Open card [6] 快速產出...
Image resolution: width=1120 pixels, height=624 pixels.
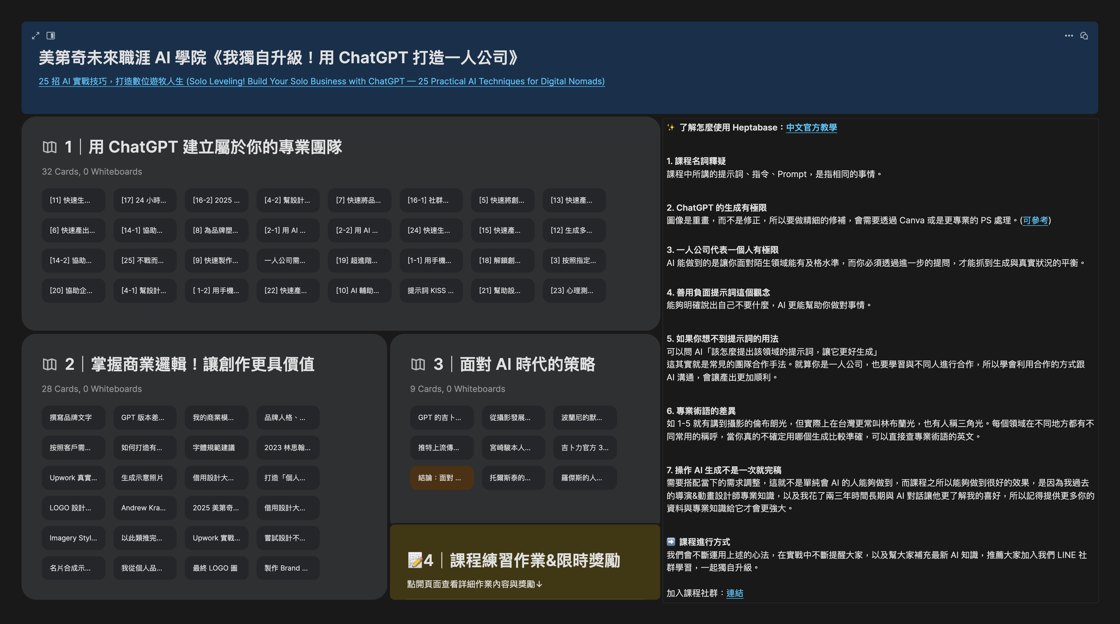(x=73, y=231)
